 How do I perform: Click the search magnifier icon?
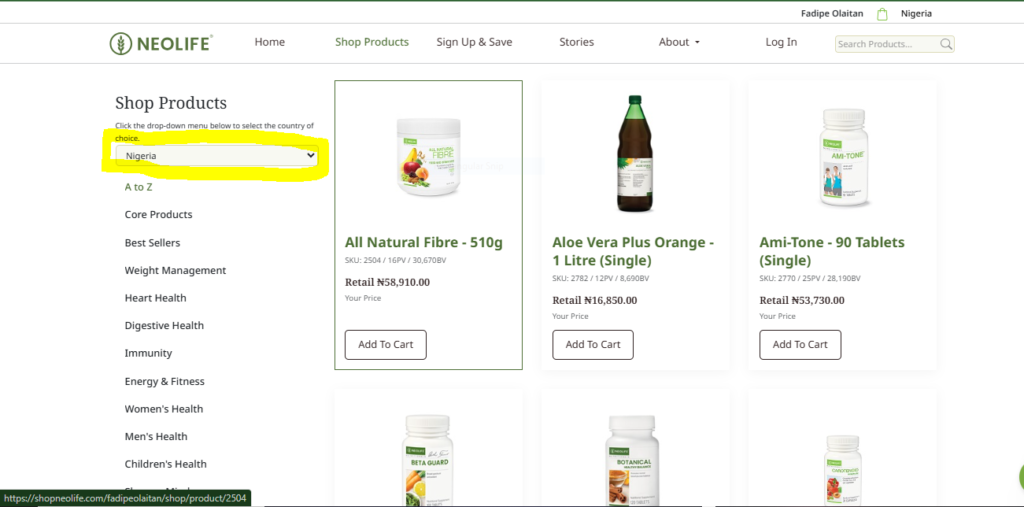946,44
